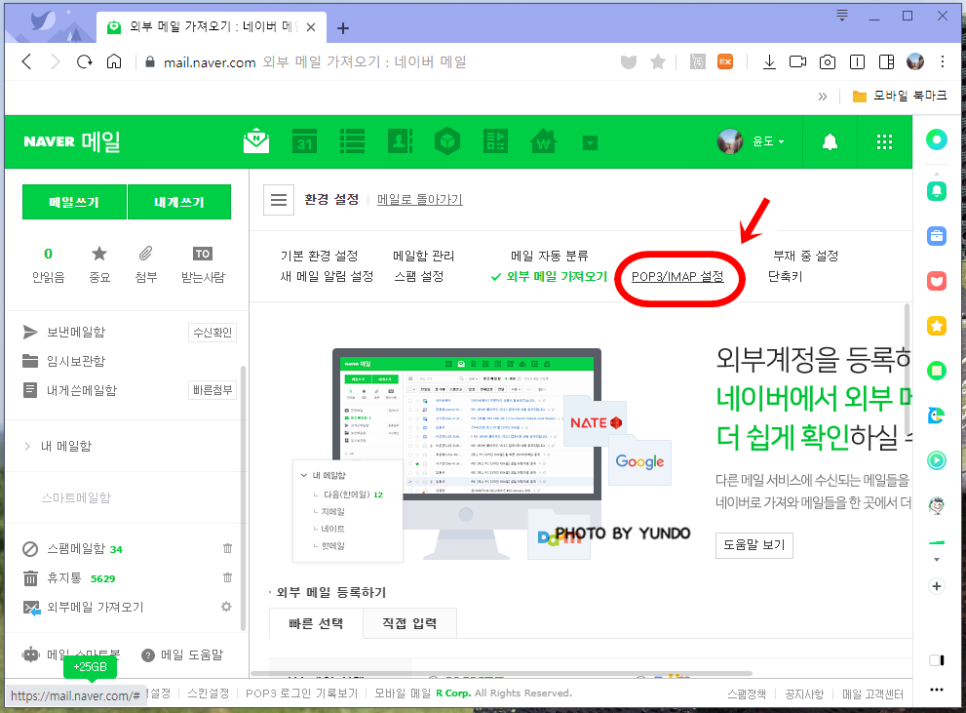The width and height of the screenshot is (966, 713).
Task: Show unread mail via 안읽음 counter
Action: tap(48, 266)
